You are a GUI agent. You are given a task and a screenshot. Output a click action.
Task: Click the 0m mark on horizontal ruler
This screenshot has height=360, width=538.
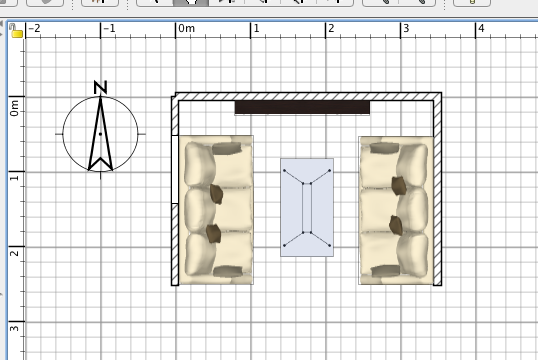(x=187, y=28)
